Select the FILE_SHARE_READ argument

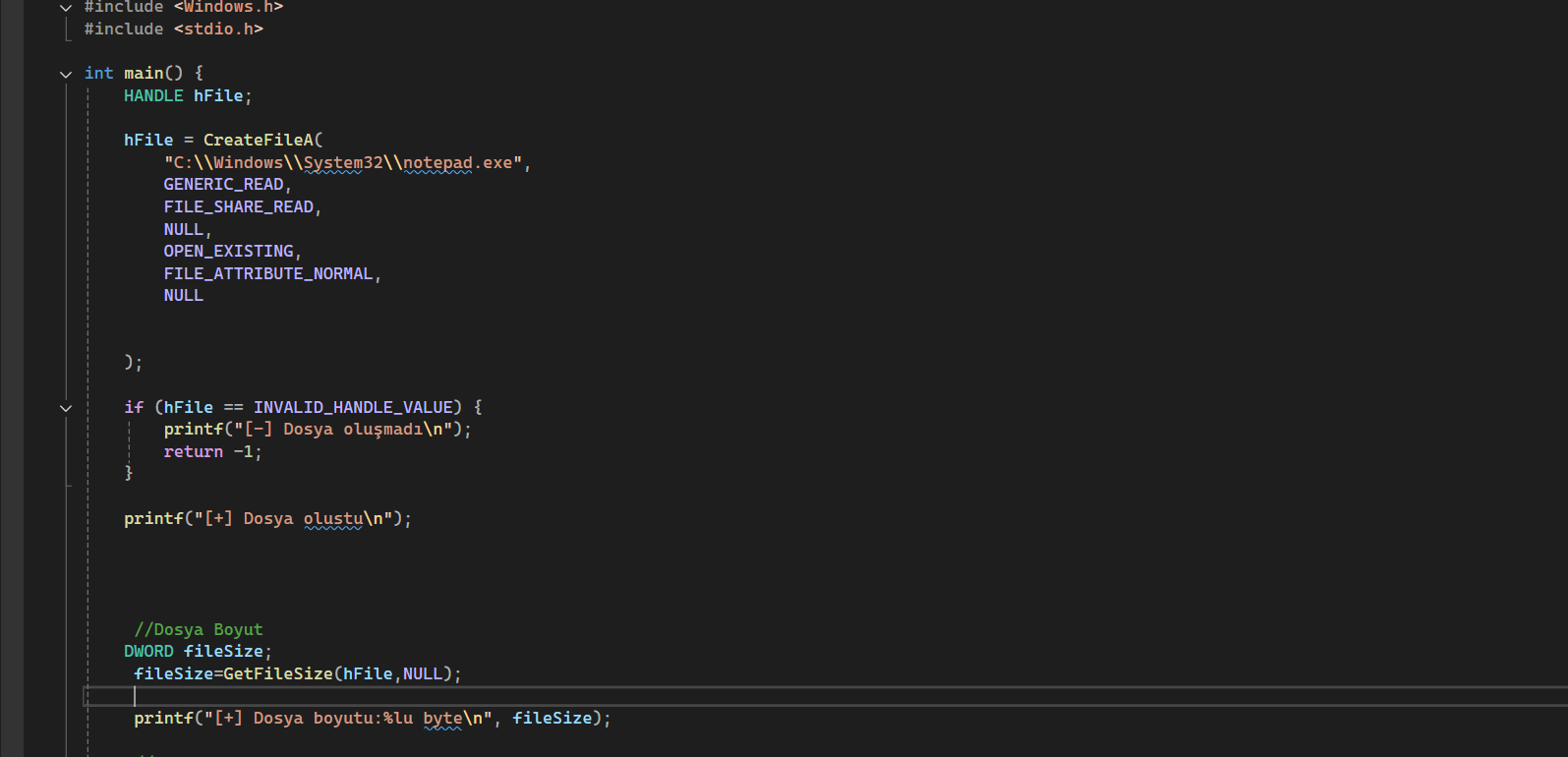pos(239,206)
